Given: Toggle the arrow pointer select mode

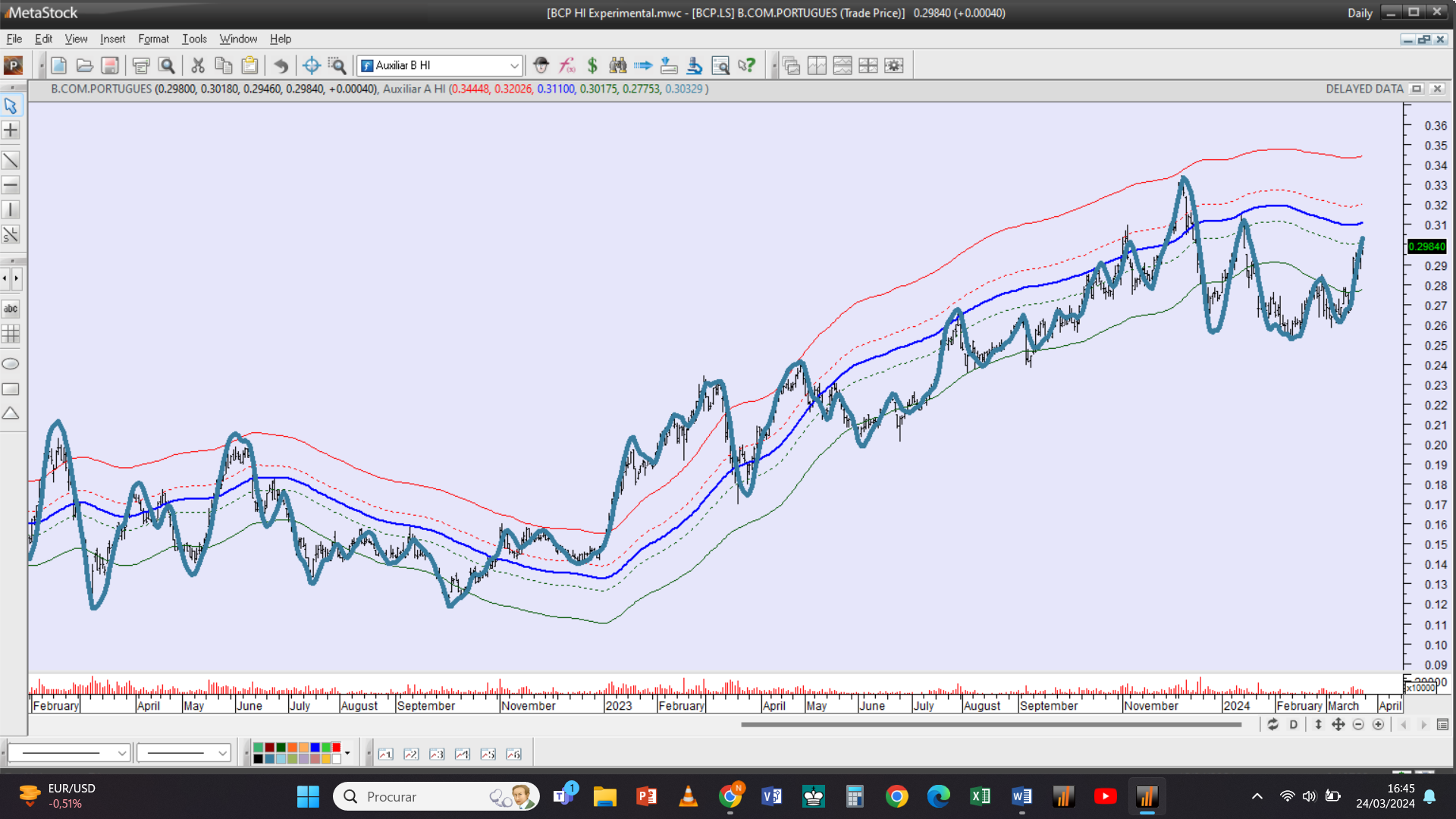Looking at the screenshot, I should click(11, 105).
